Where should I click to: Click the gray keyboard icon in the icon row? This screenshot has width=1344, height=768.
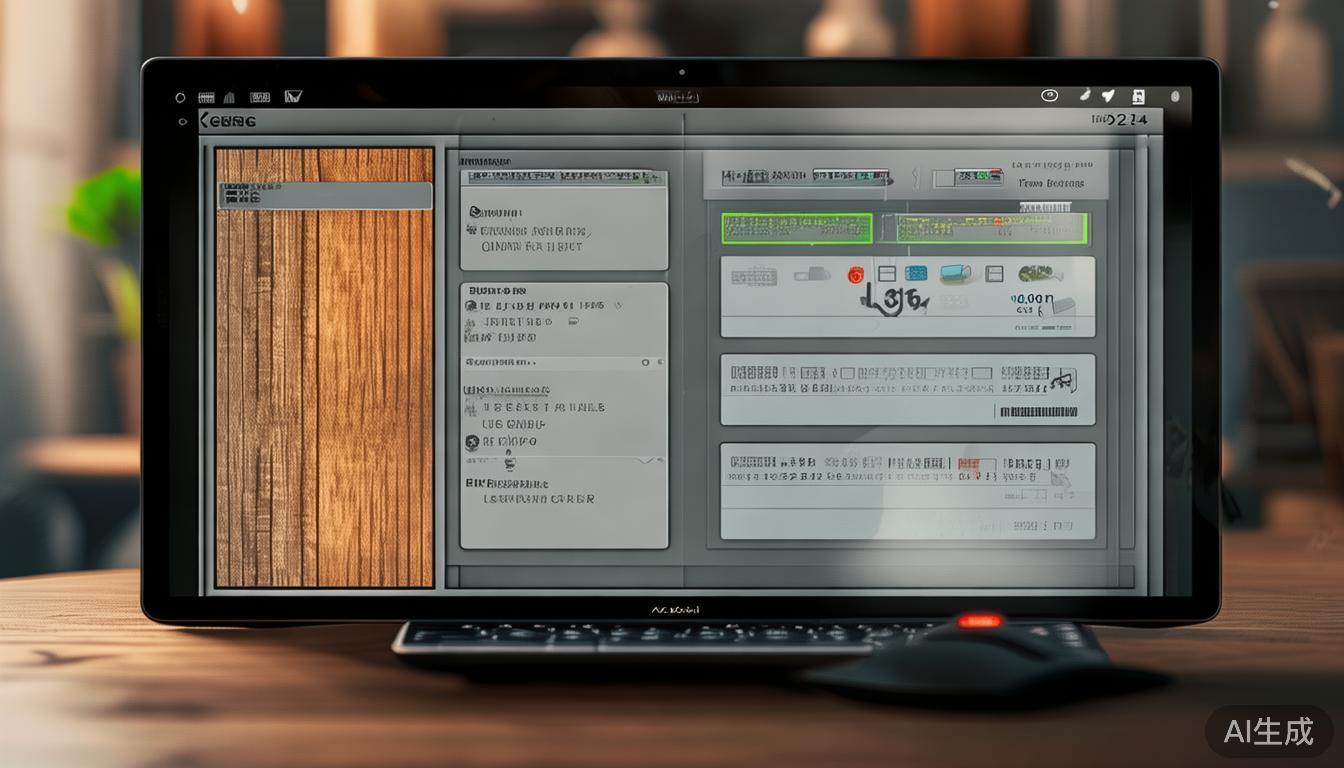pos(754,275)
